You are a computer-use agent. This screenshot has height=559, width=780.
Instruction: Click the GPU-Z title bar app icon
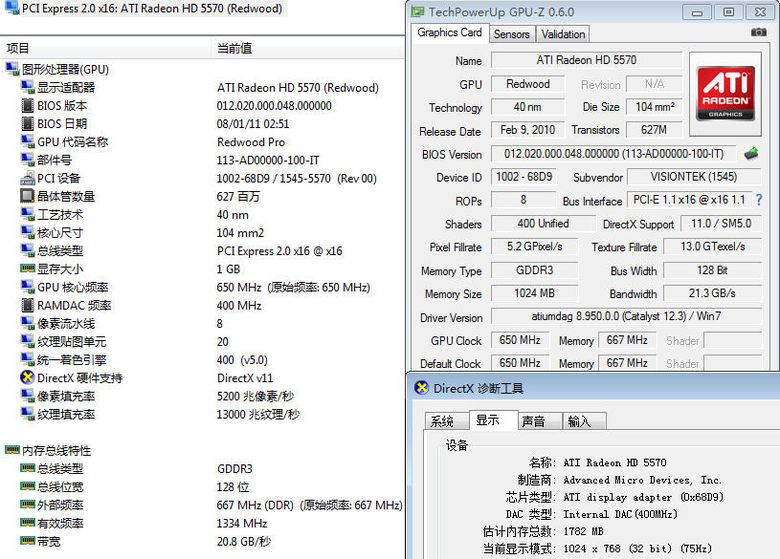point(418,11)
